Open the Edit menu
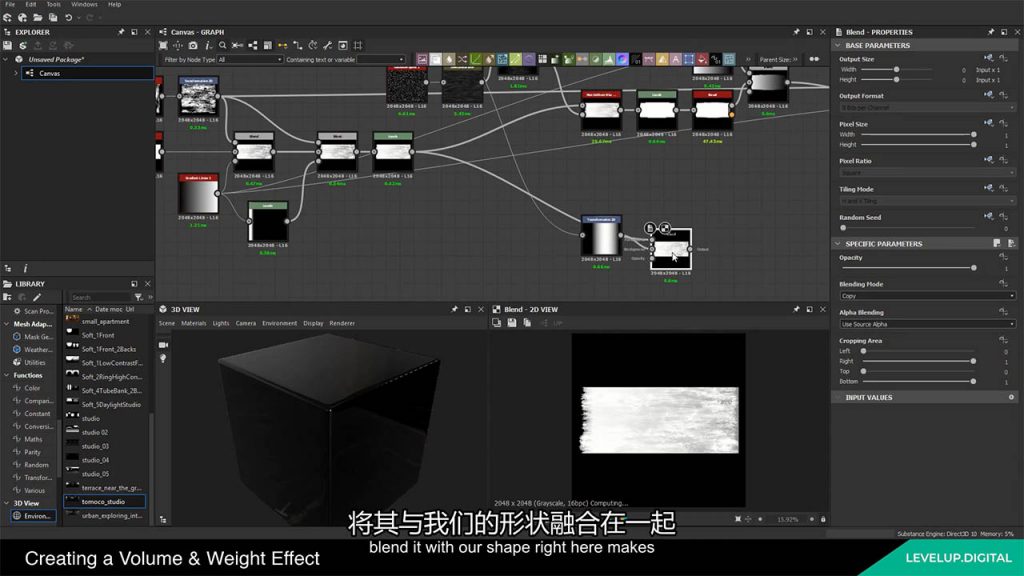Image resolution: width=1024 pixels, height=576 pixels. coord(31,4)
